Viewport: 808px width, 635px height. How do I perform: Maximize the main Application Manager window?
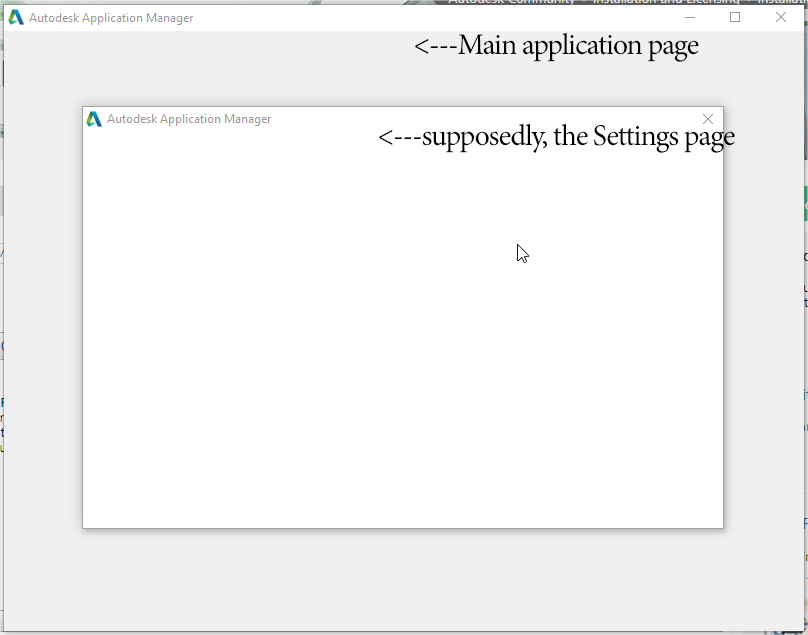coord(735,17)
